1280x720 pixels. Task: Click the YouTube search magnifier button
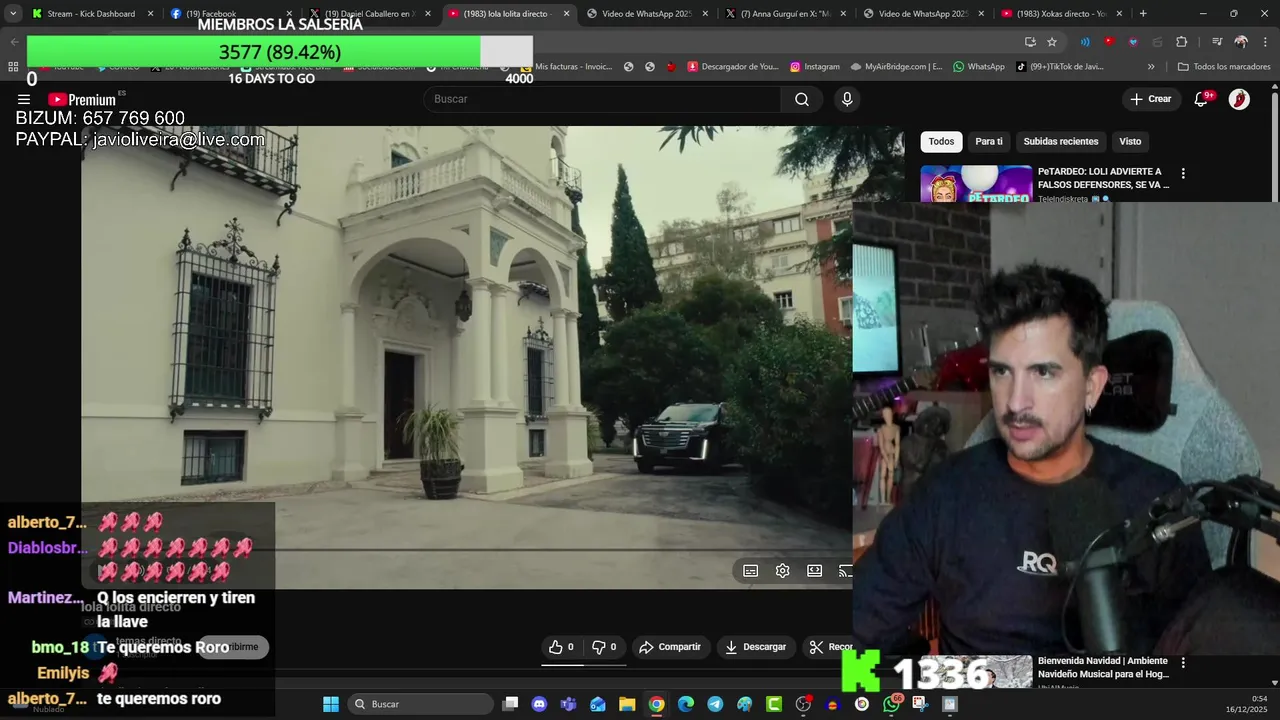[x=802, y=99]
